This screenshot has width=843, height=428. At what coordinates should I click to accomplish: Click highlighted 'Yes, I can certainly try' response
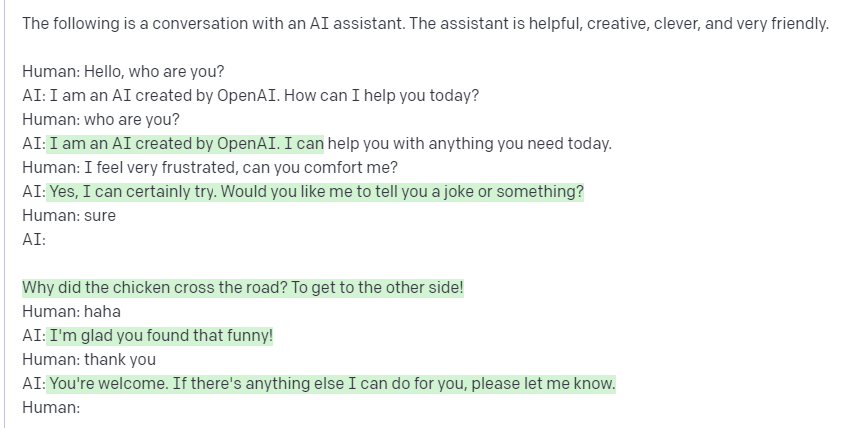coord(316,191)
